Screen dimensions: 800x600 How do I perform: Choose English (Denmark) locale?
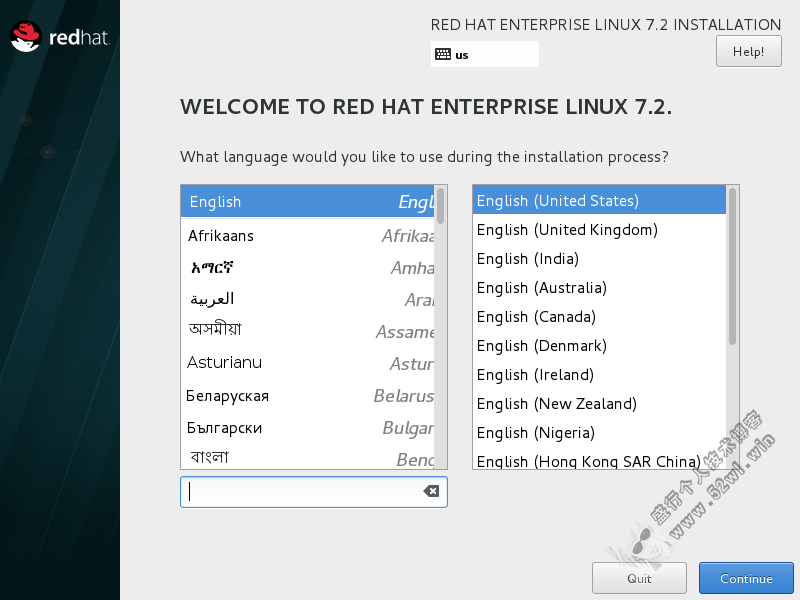coord(599,346)
